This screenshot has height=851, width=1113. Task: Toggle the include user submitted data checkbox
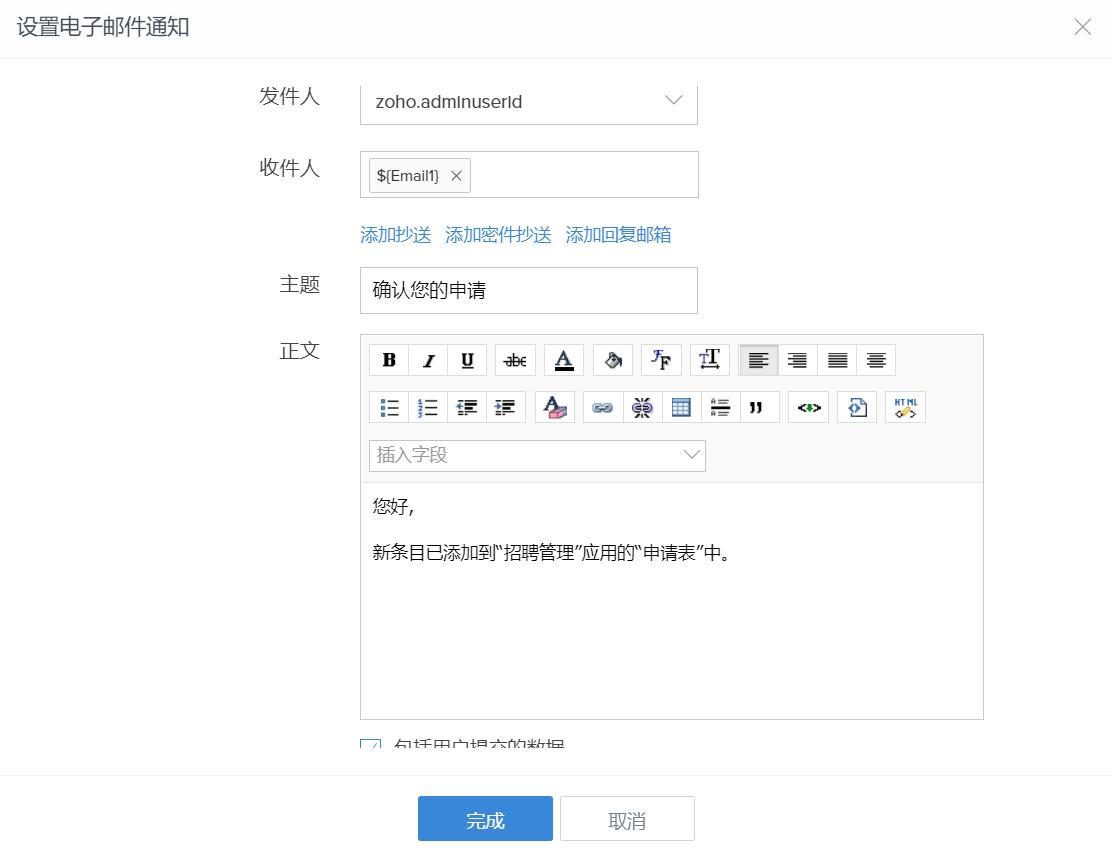[x=371, y=746]
